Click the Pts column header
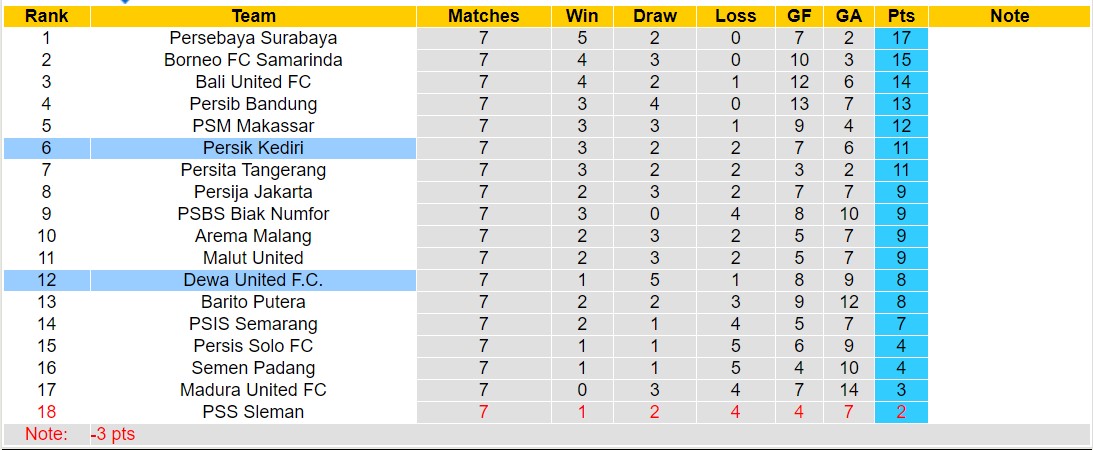Viewport: 1093px width, 450px height. [901, 16]
